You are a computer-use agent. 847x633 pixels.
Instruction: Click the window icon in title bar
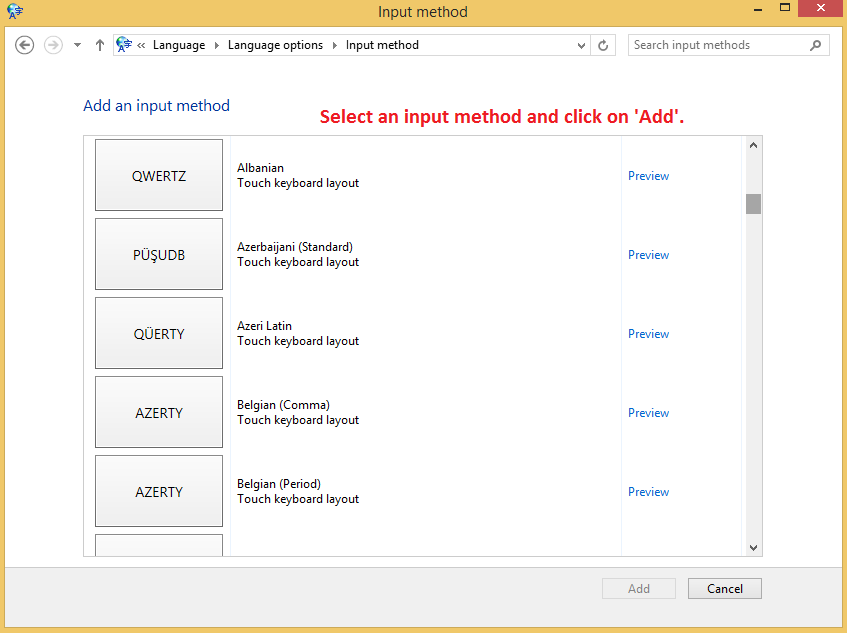15,11
